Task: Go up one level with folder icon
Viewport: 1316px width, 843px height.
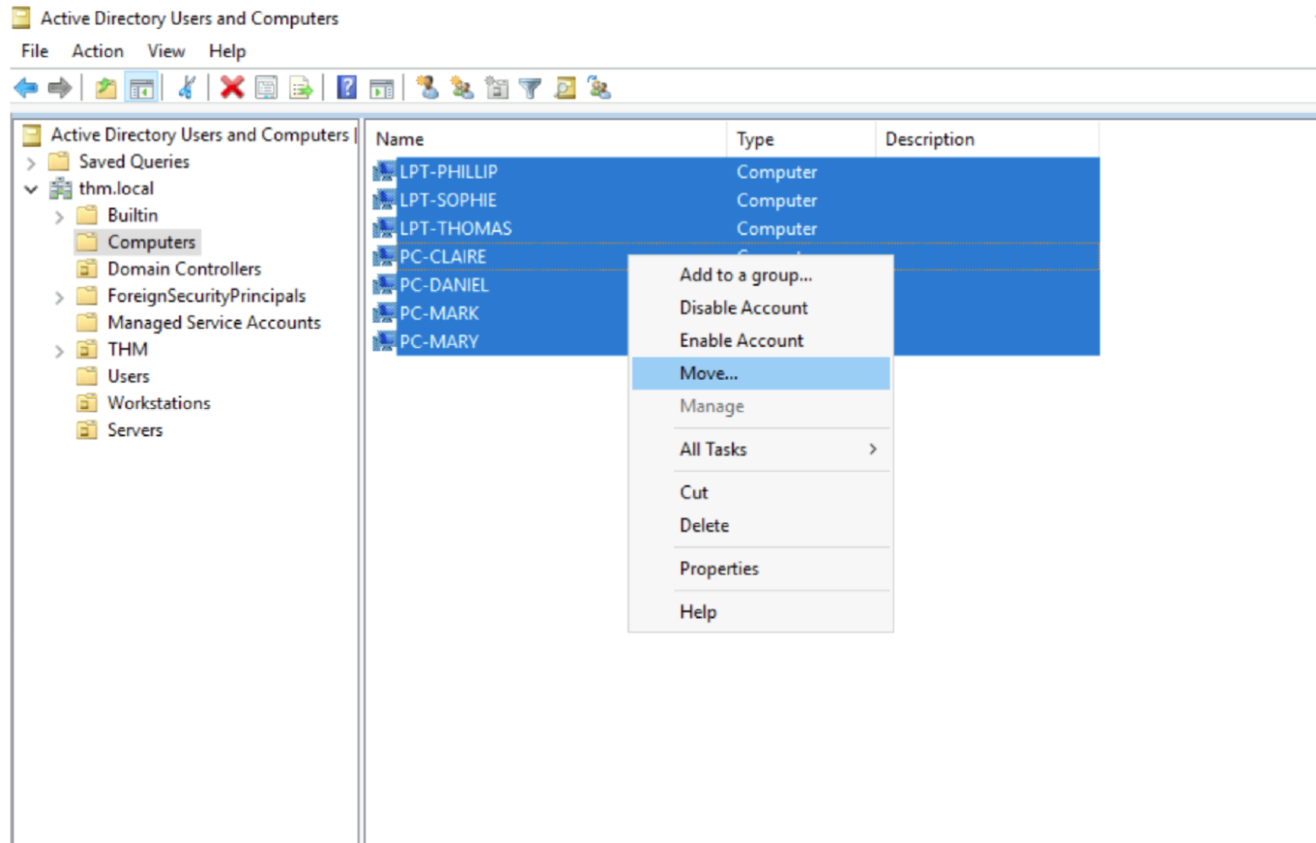Action: tap(105, 89)
